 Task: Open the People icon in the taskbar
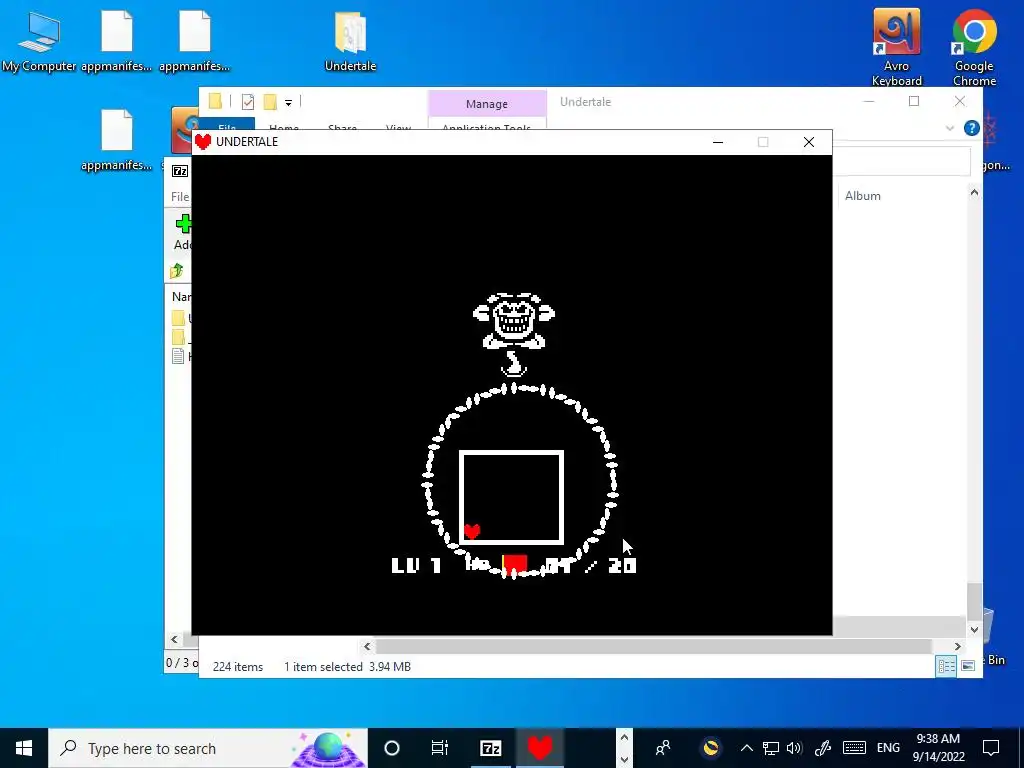[663, 748]
